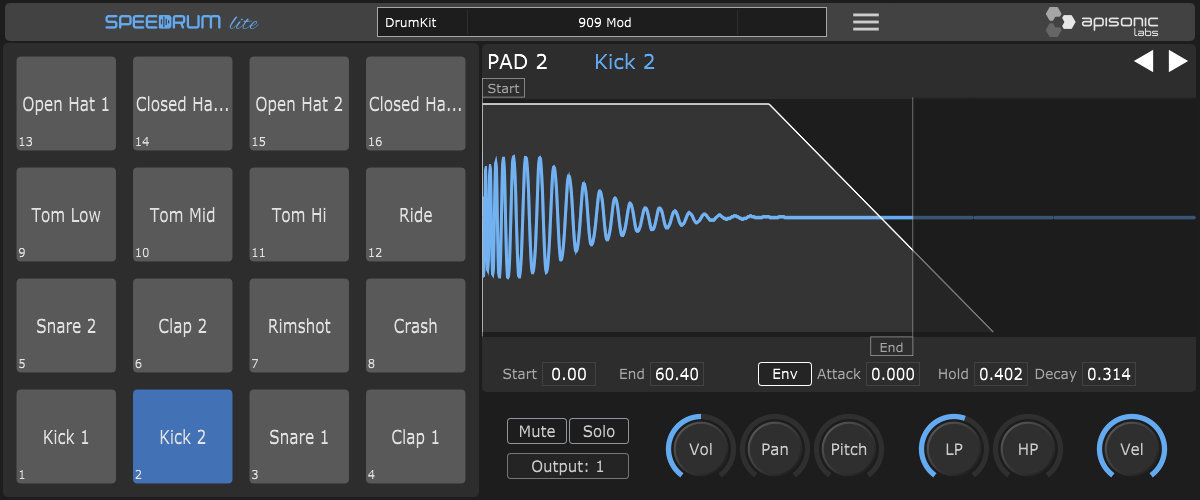Click the LP filter knob

click(x=954, y=449)
